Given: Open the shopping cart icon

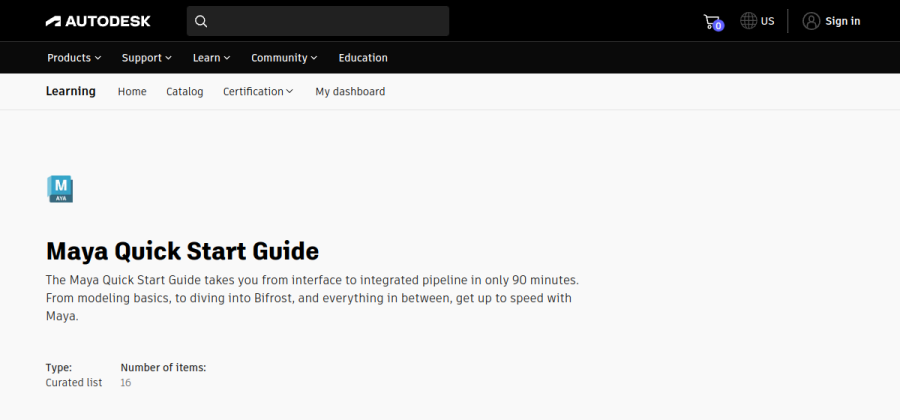Looking at the screenshot, I should 711,21.
